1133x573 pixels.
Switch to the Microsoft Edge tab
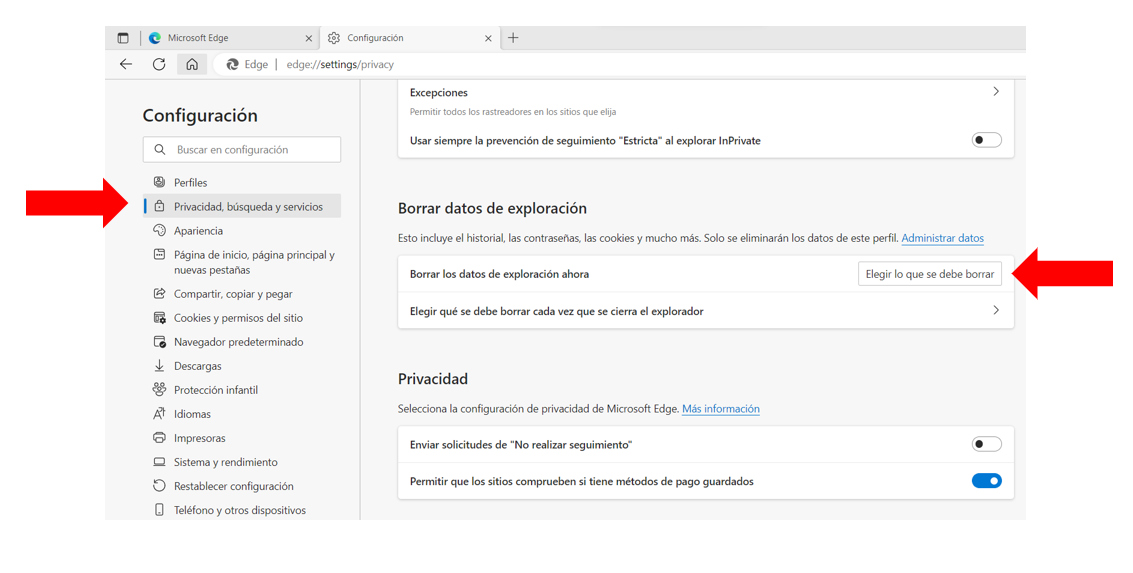pyautogui.click(x=230, y=38)
